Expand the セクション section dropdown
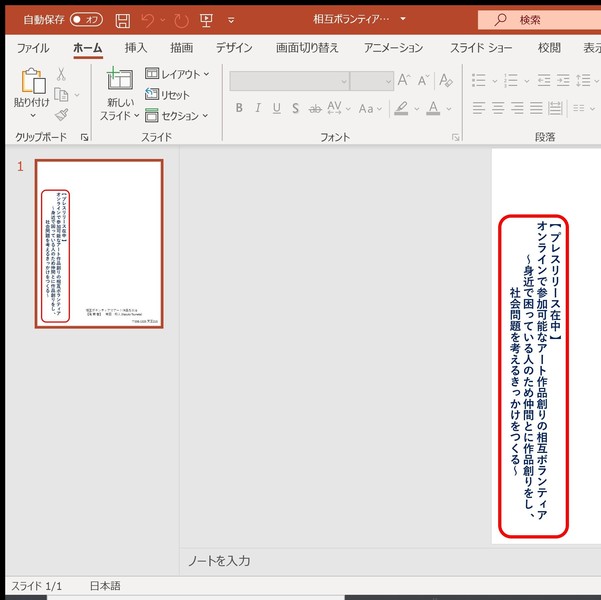This screenshot has height=600, width=601. (x=177, y=116)
